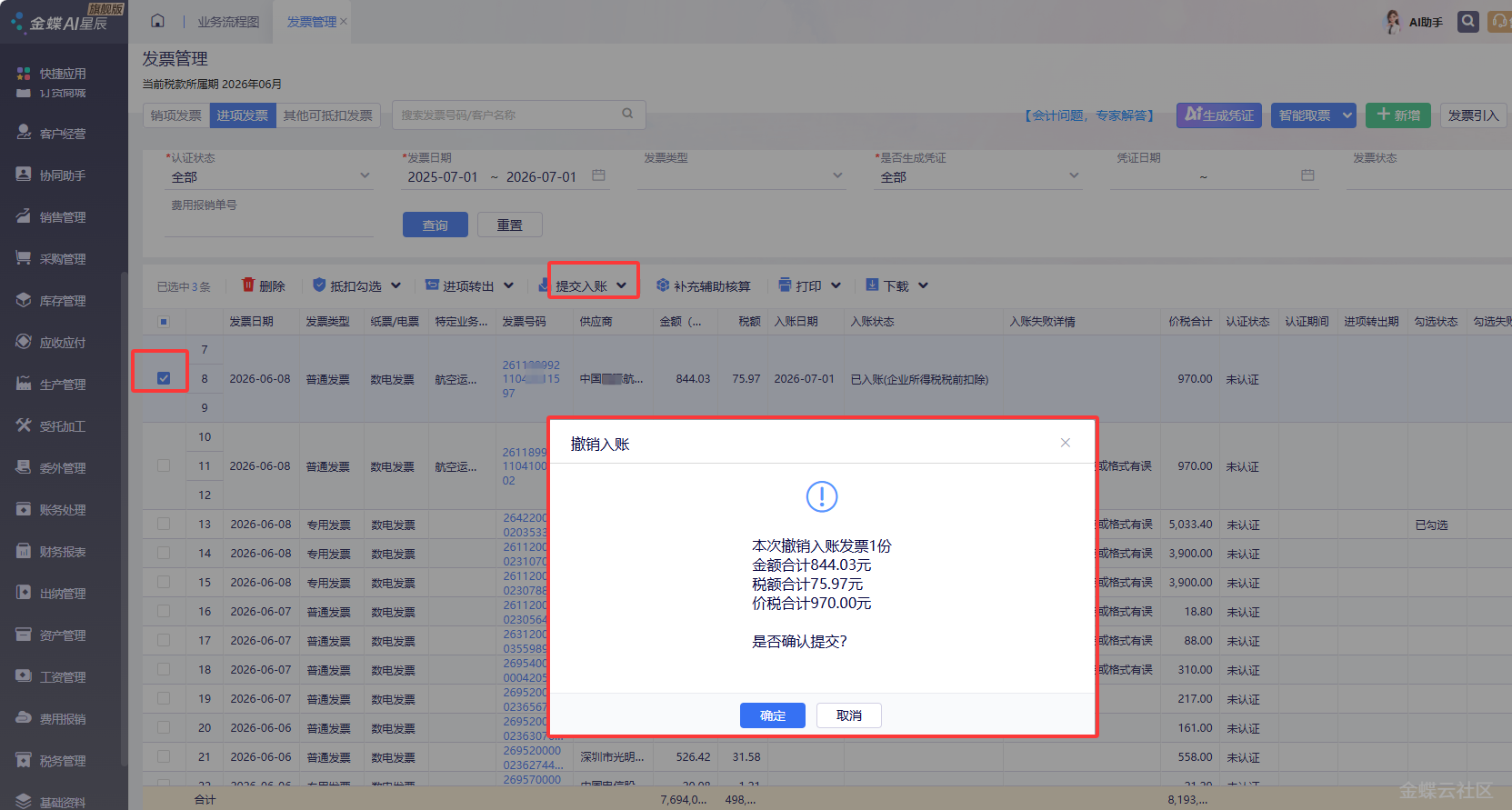The width and height of the screenshot is (1512, 810).
Task: Open 会计问题，专家解答 link
Action: (1089, 115)
